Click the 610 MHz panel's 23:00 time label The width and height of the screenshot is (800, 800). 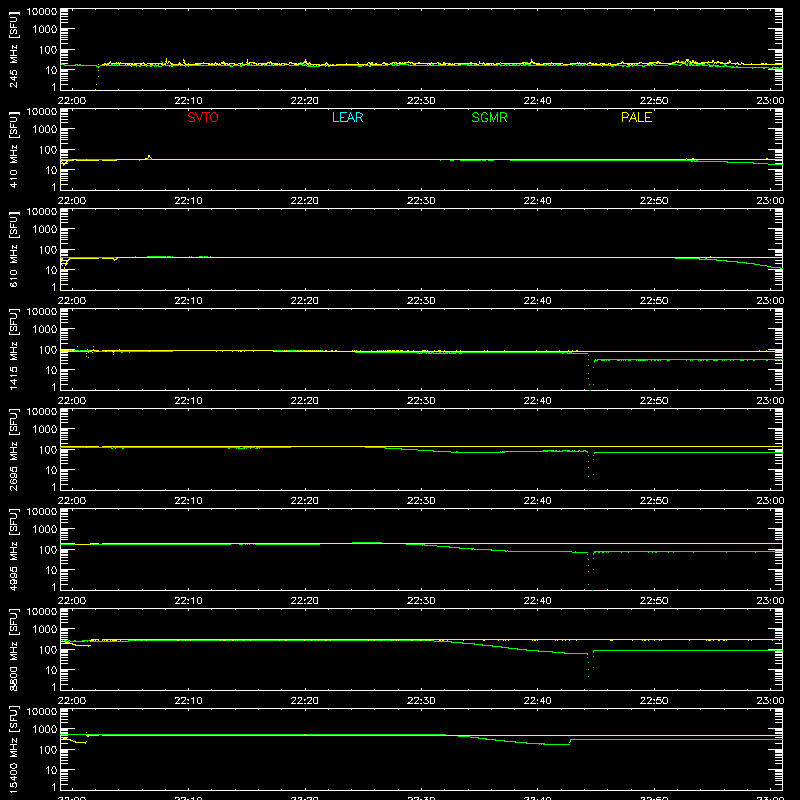770,301
